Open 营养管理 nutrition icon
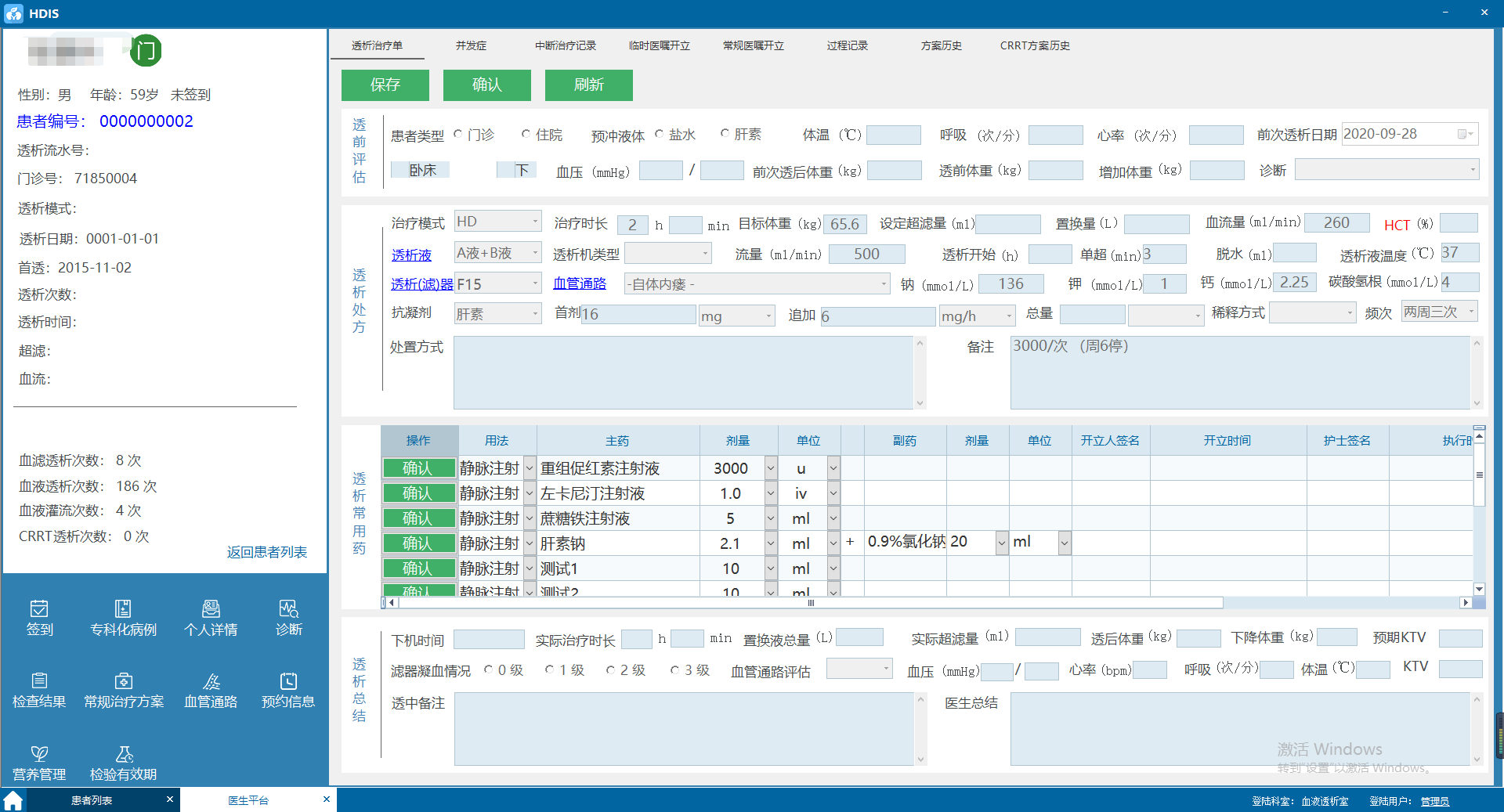The height and width of the screenshot is (812, 1504). [39, 754]
